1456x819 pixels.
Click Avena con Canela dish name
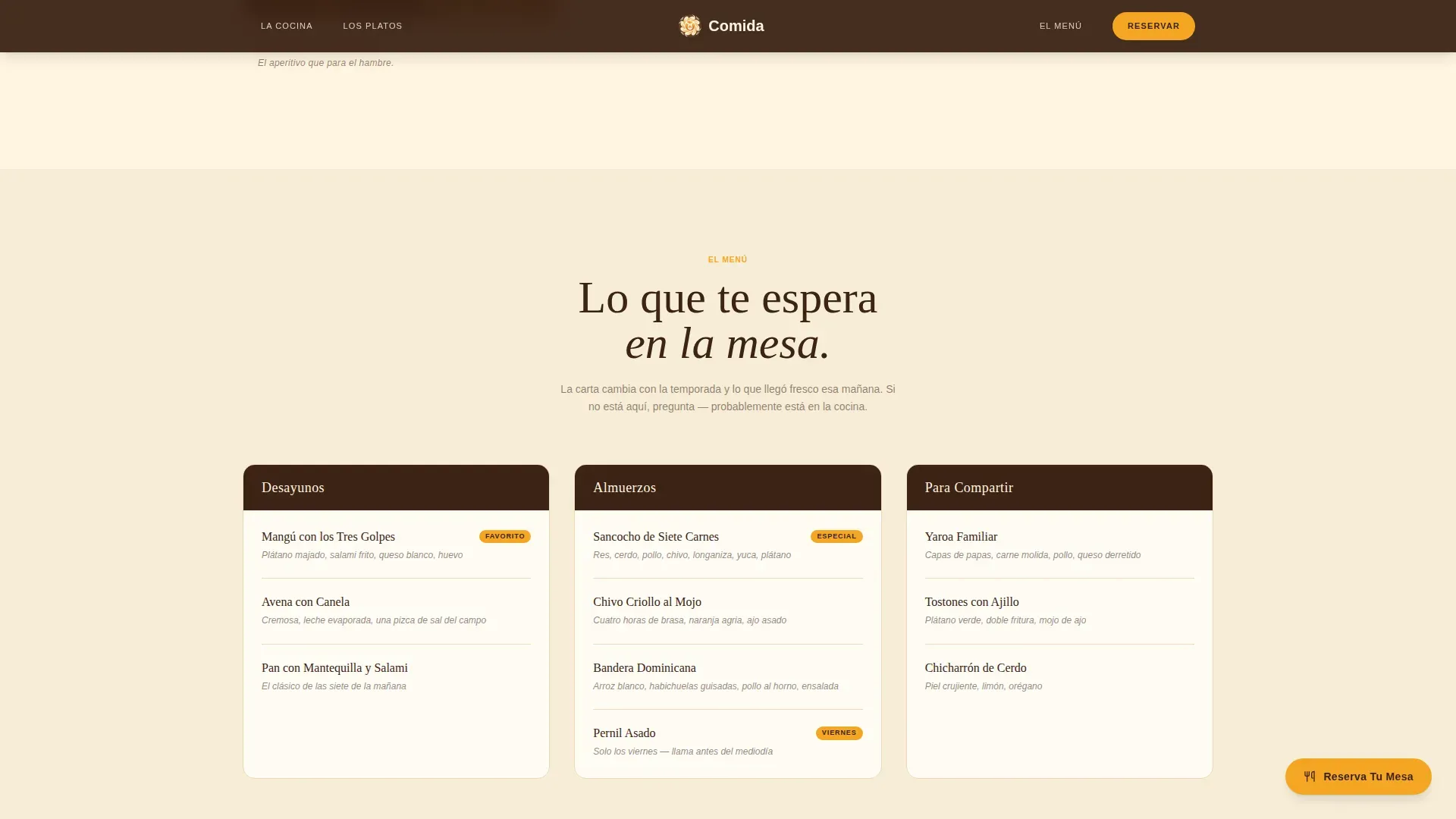pyautogui.click(x=306, y=602)
